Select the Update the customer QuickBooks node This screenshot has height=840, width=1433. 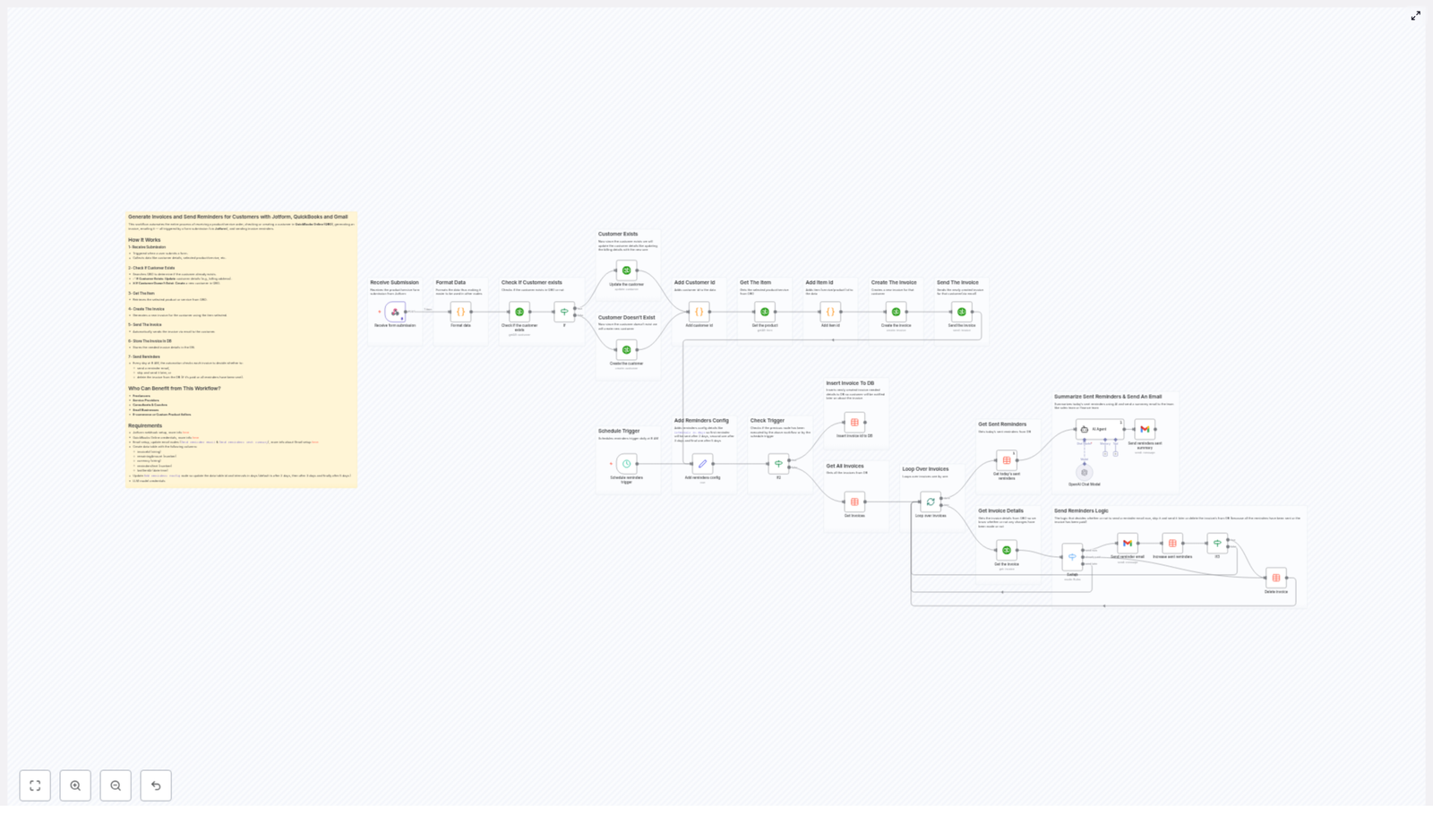pos(627,269)
